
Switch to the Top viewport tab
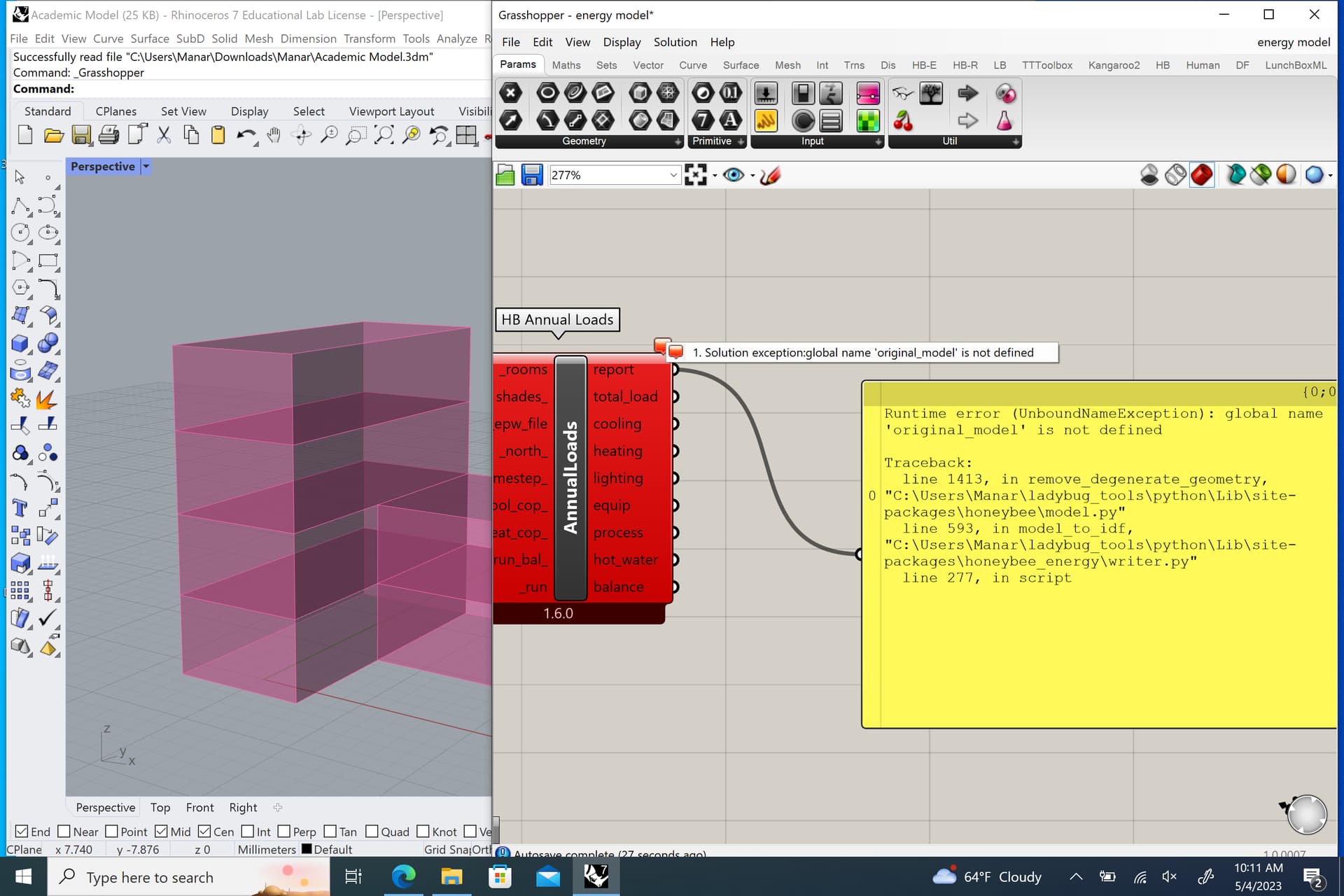pyautogui.click(x=160, y=807)
